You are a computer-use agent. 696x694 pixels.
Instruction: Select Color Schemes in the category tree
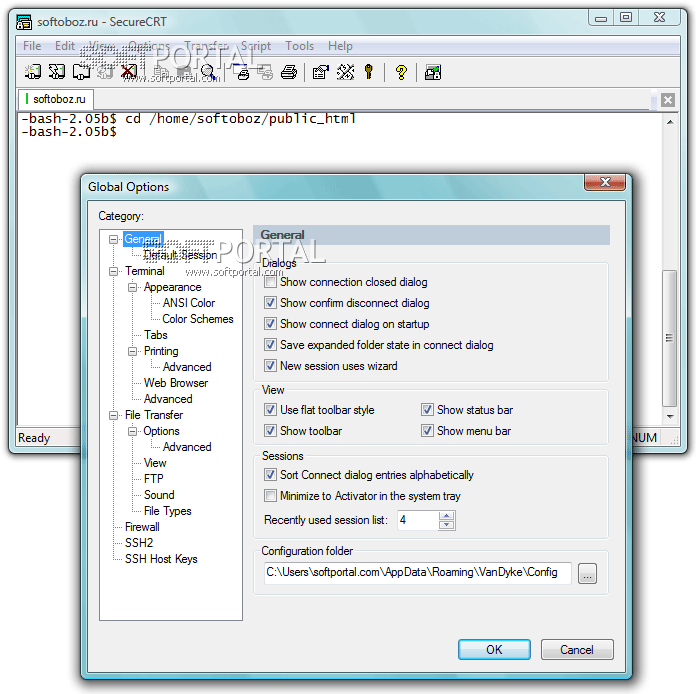(198, 319)
